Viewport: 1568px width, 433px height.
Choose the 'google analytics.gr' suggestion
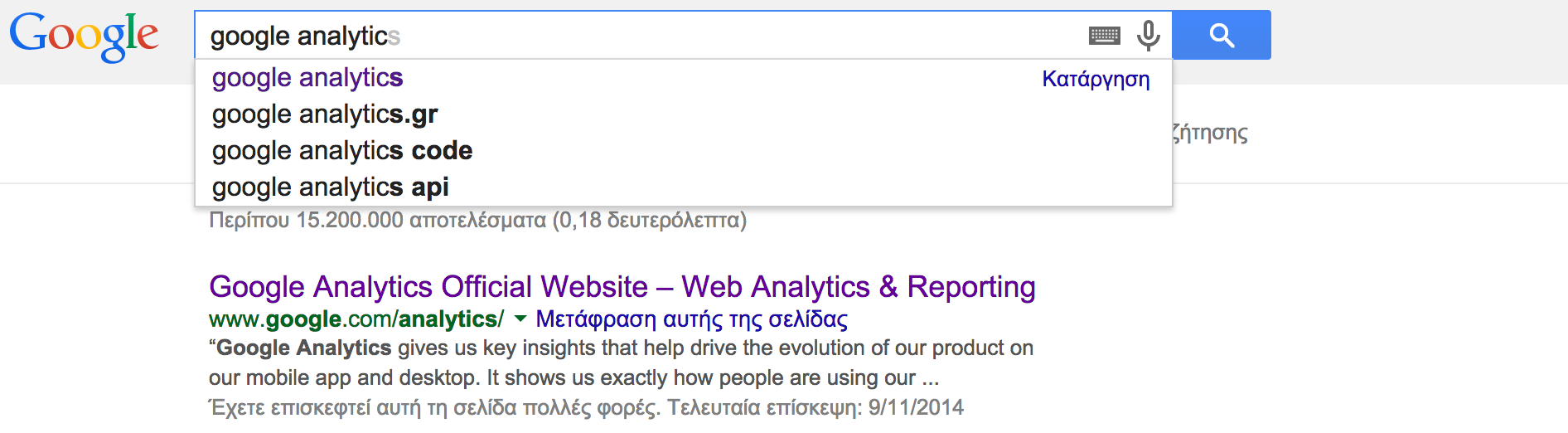[x=325, y=114]
